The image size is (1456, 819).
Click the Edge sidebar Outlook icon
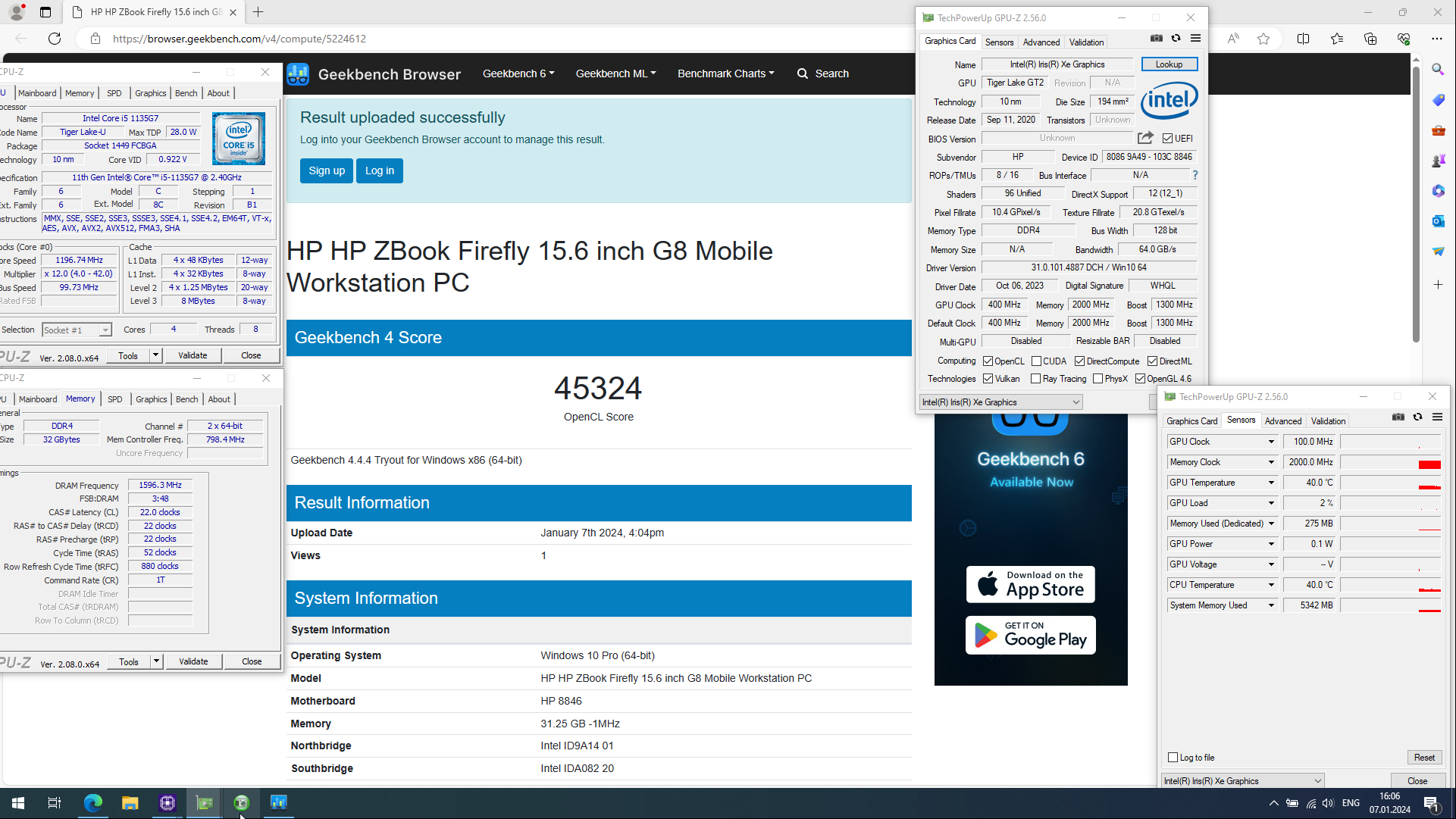point(1438,221)
